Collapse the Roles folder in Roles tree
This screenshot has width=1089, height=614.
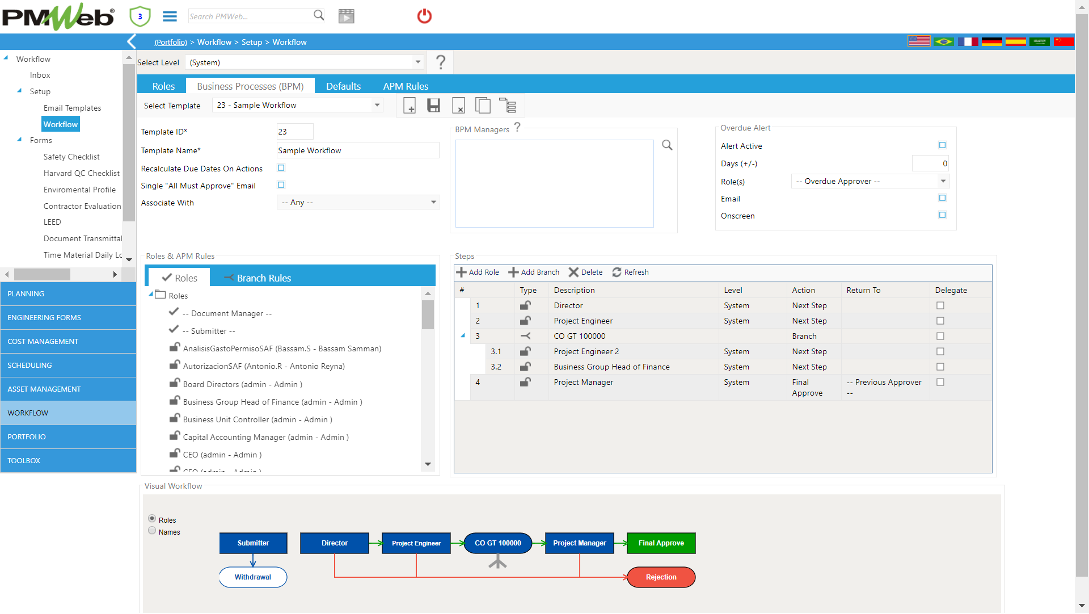tap(151, 295)
